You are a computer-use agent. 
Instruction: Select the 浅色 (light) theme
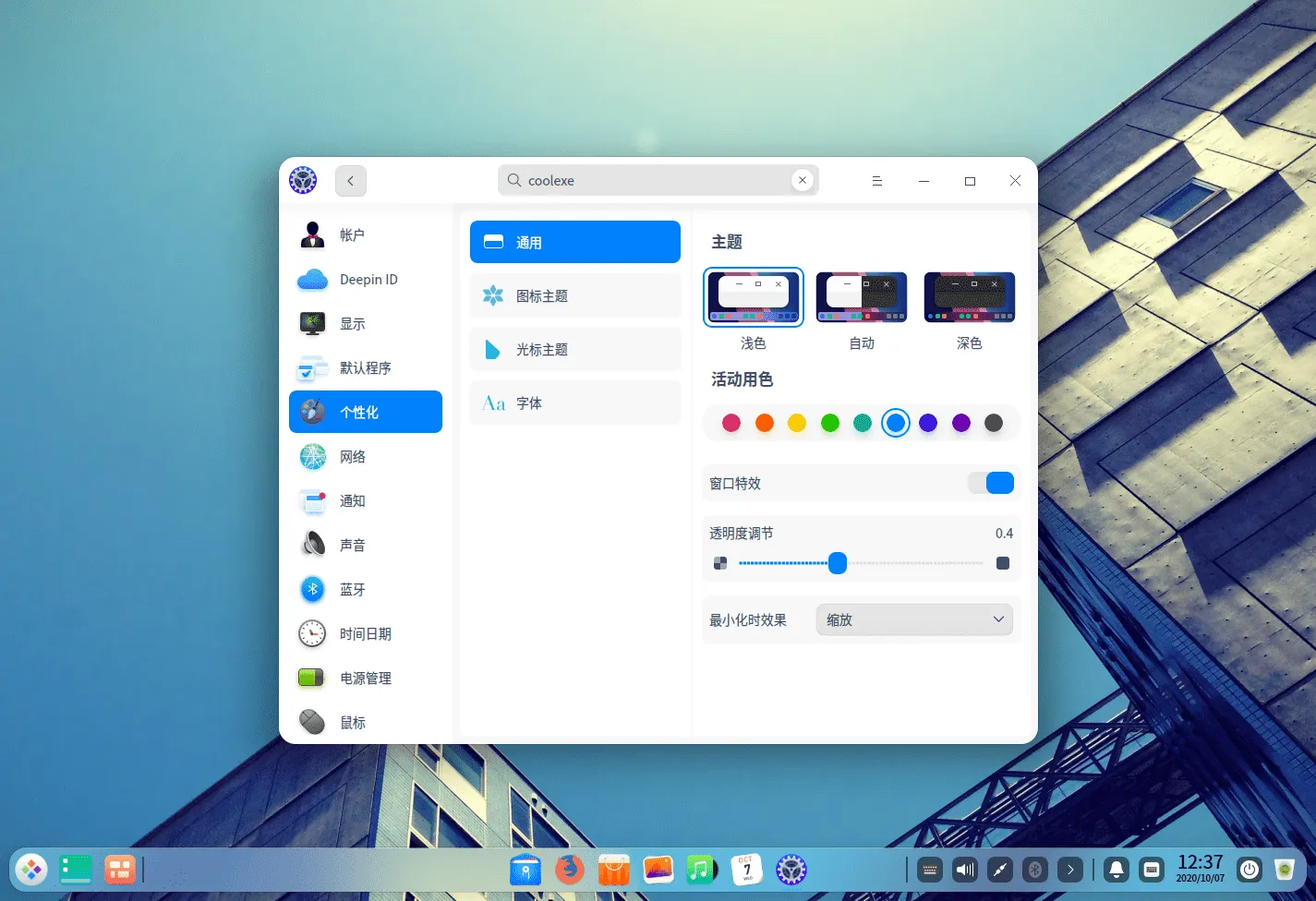click(754, 296)
